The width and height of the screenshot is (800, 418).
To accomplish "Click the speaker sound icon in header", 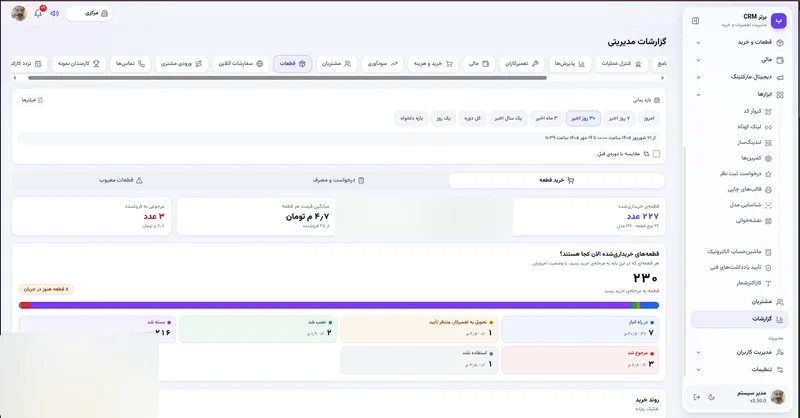I will (x=55, y=13).
